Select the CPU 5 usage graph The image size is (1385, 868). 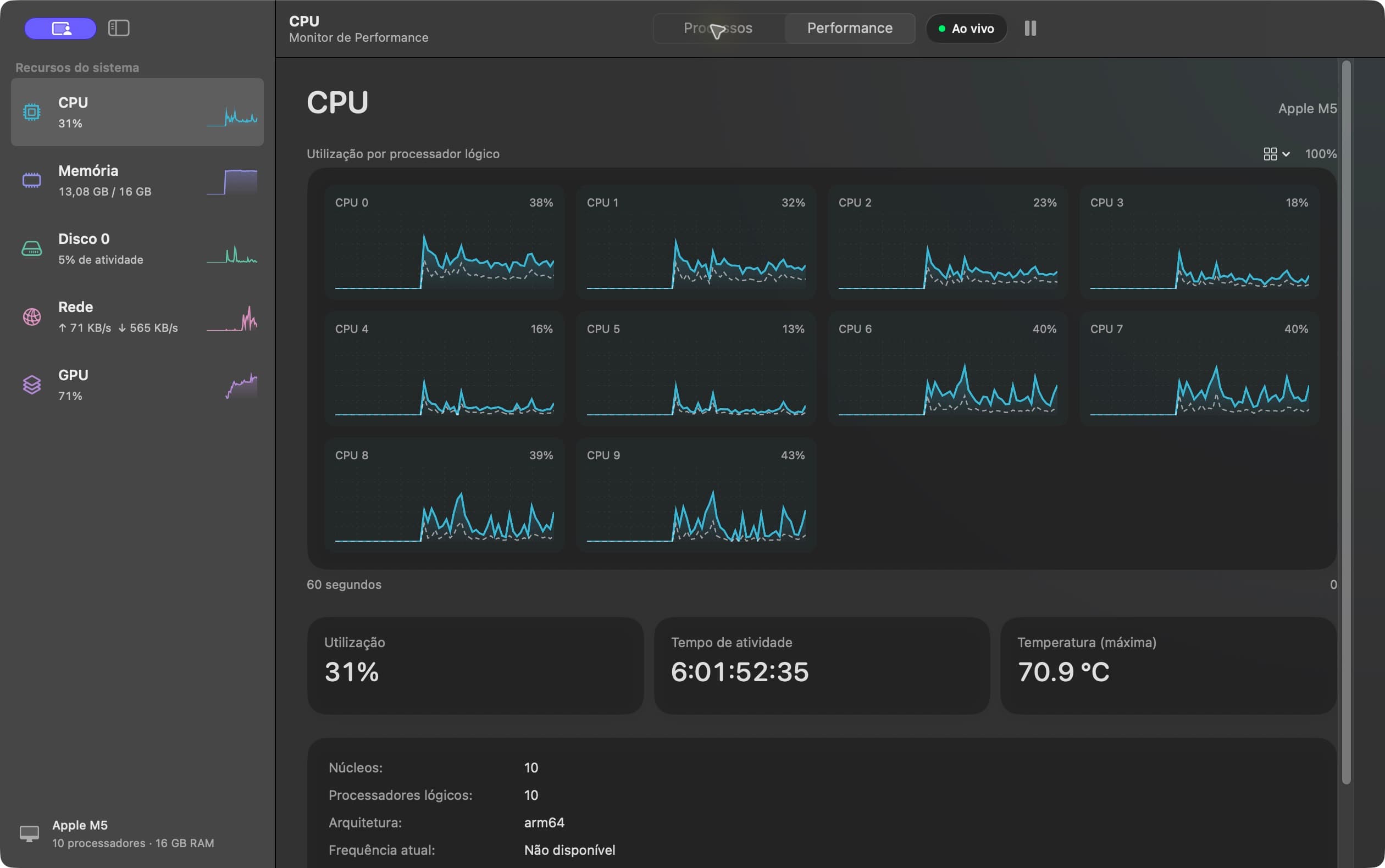coord(696,368)
